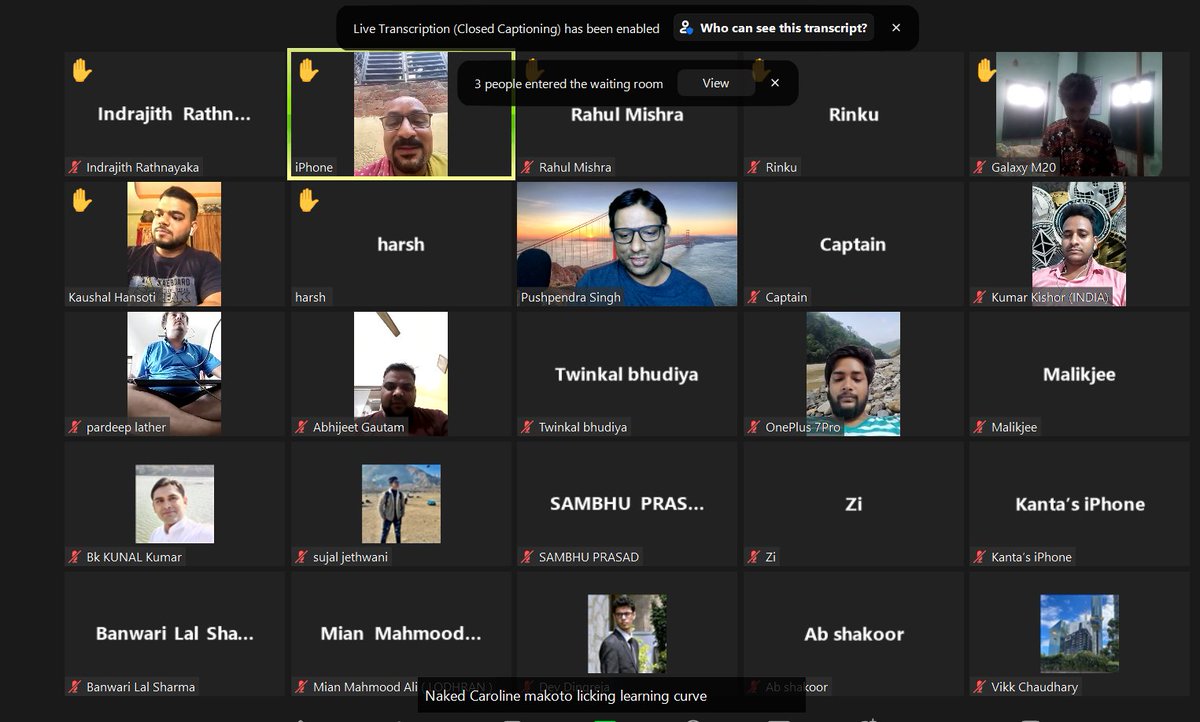The image size is (1200, 722).
Task: Click the large 'Twinkal bhudiya' name
Action: (x=627, y=375)
